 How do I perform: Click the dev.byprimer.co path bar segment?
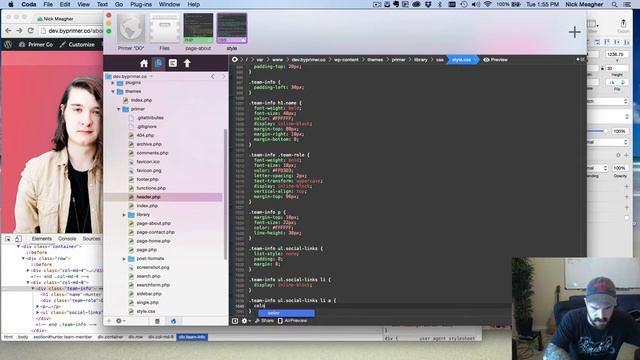309,60
